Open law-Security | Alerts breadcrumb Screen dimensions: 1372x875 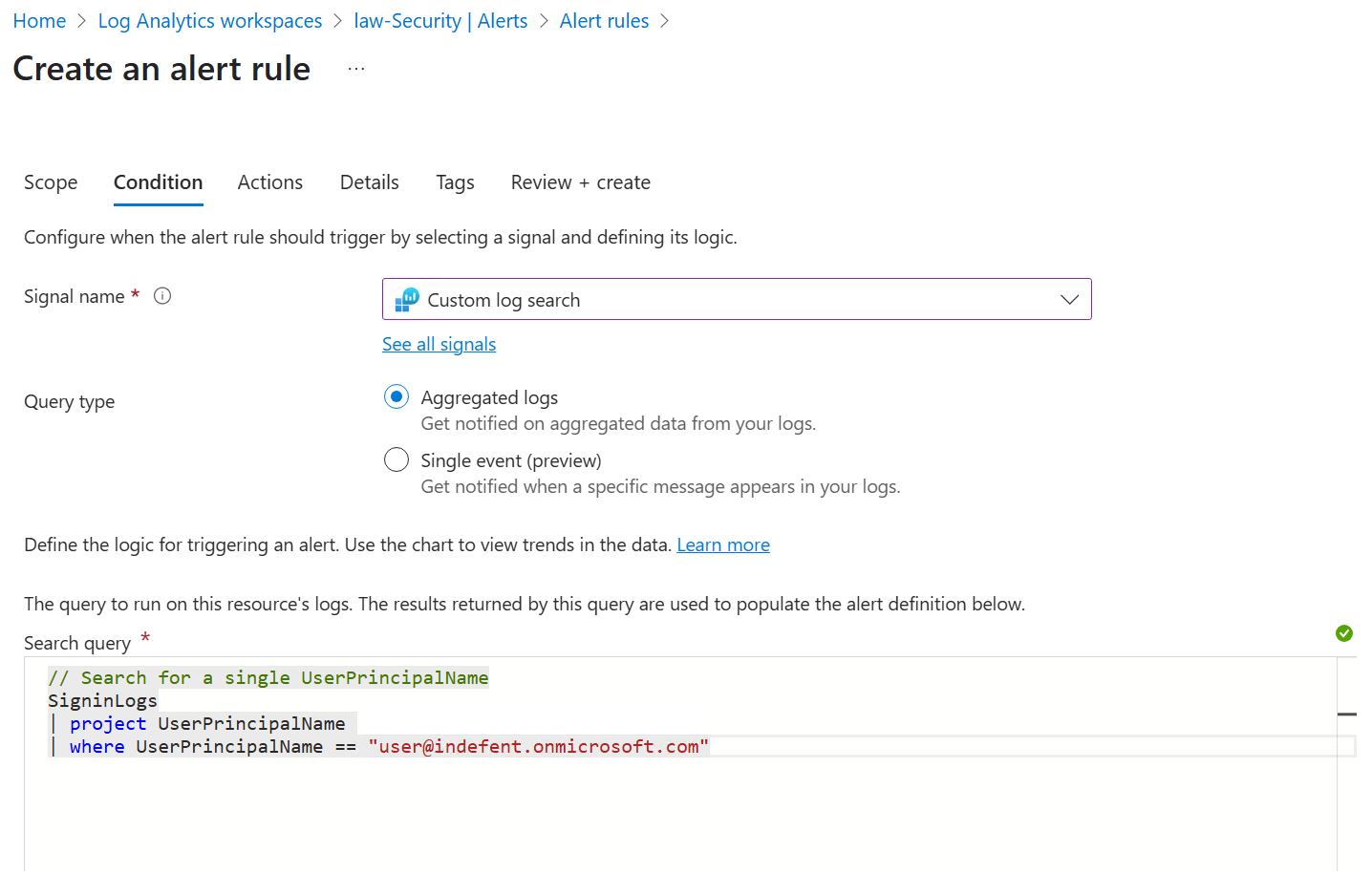coord(440,21)
